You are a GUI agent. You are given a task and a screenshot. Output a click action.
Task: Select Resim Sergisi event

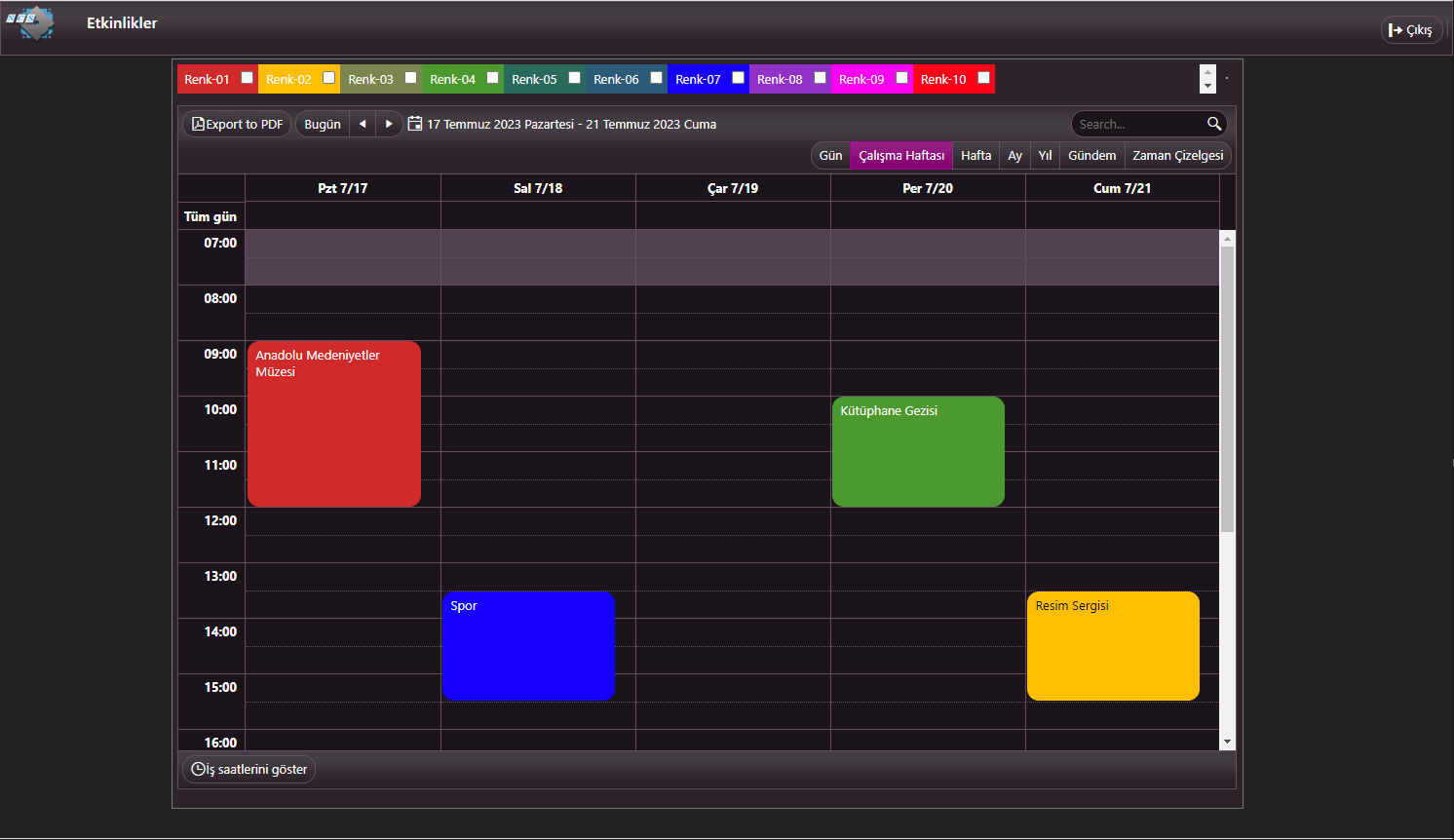[1113, 646]
